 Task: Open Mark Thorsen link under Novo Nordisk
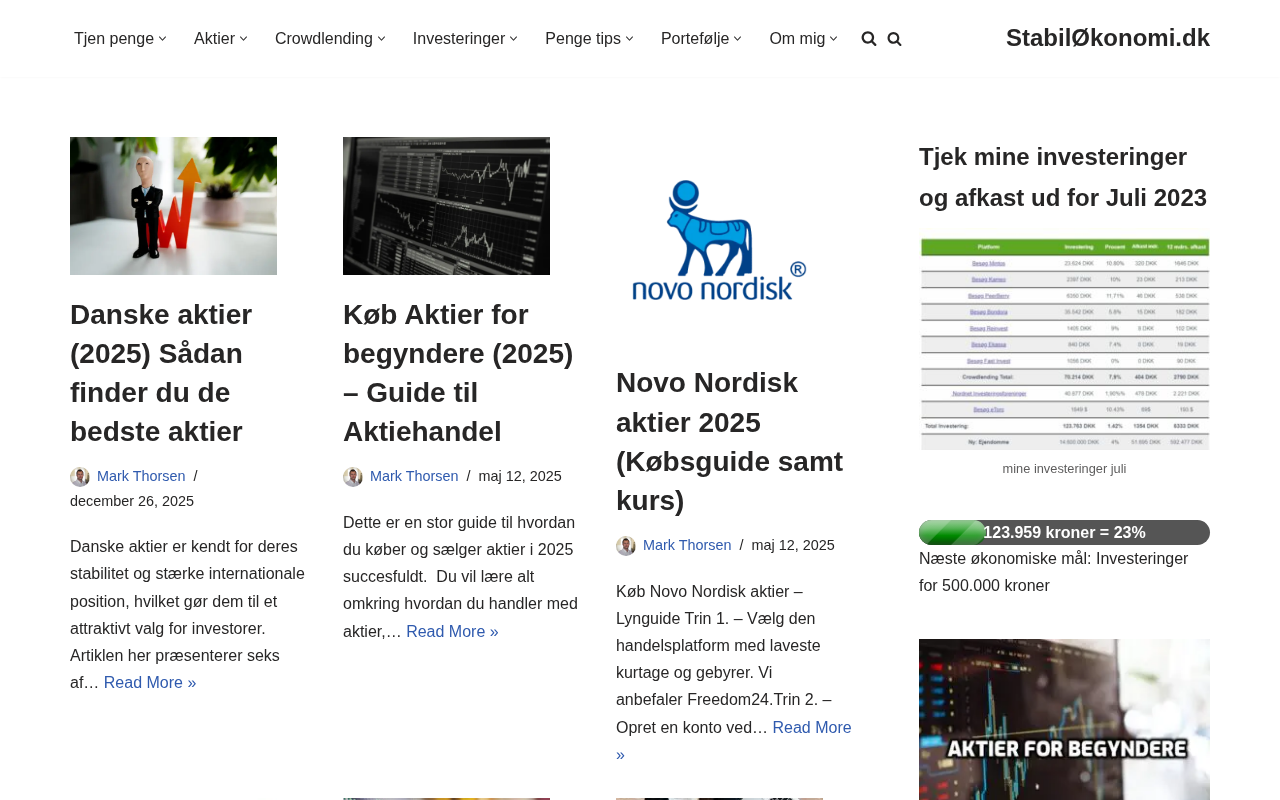tap(687, 546)
